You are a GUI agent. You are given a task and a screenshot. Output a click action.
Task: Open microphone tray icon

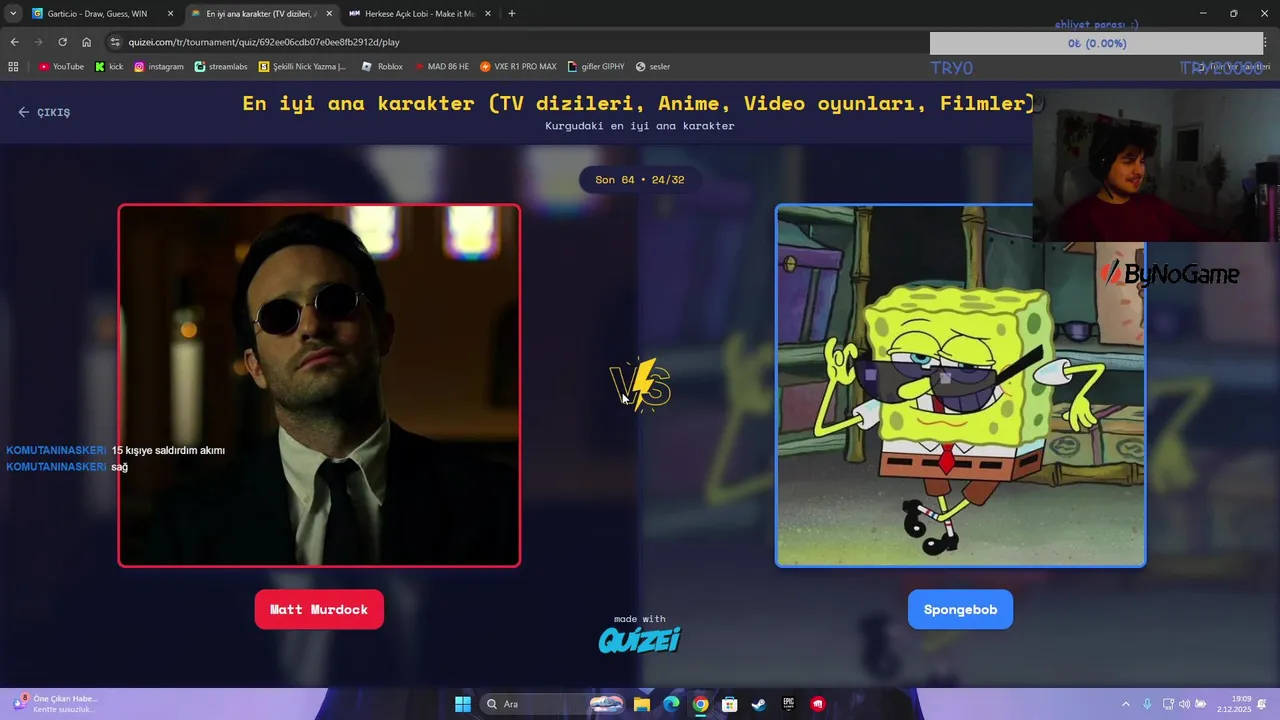[1147, 704]
